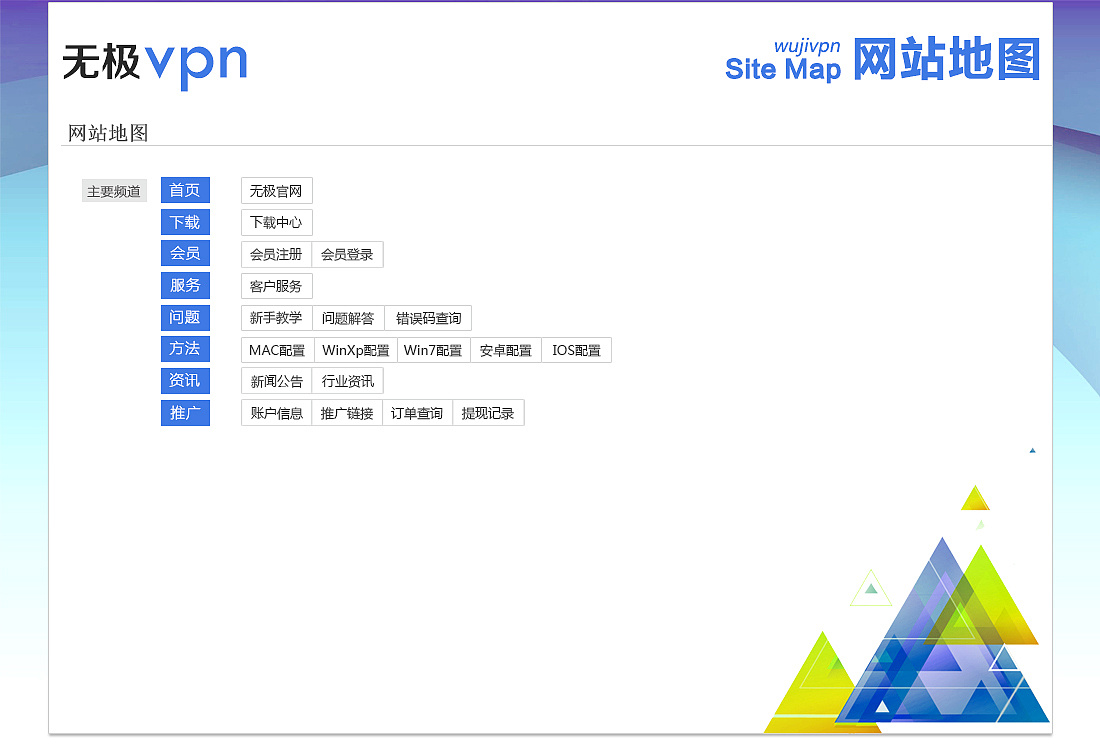The image size is (1100, 750).
Task: Open the MAC配置 configuration guide
Action: (x=275, y=349)
